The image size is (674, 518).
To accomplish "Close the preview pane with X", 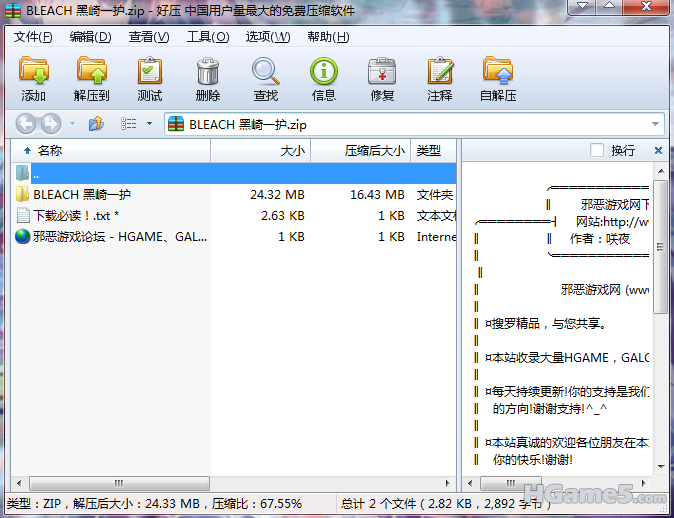I will point(658,150).
